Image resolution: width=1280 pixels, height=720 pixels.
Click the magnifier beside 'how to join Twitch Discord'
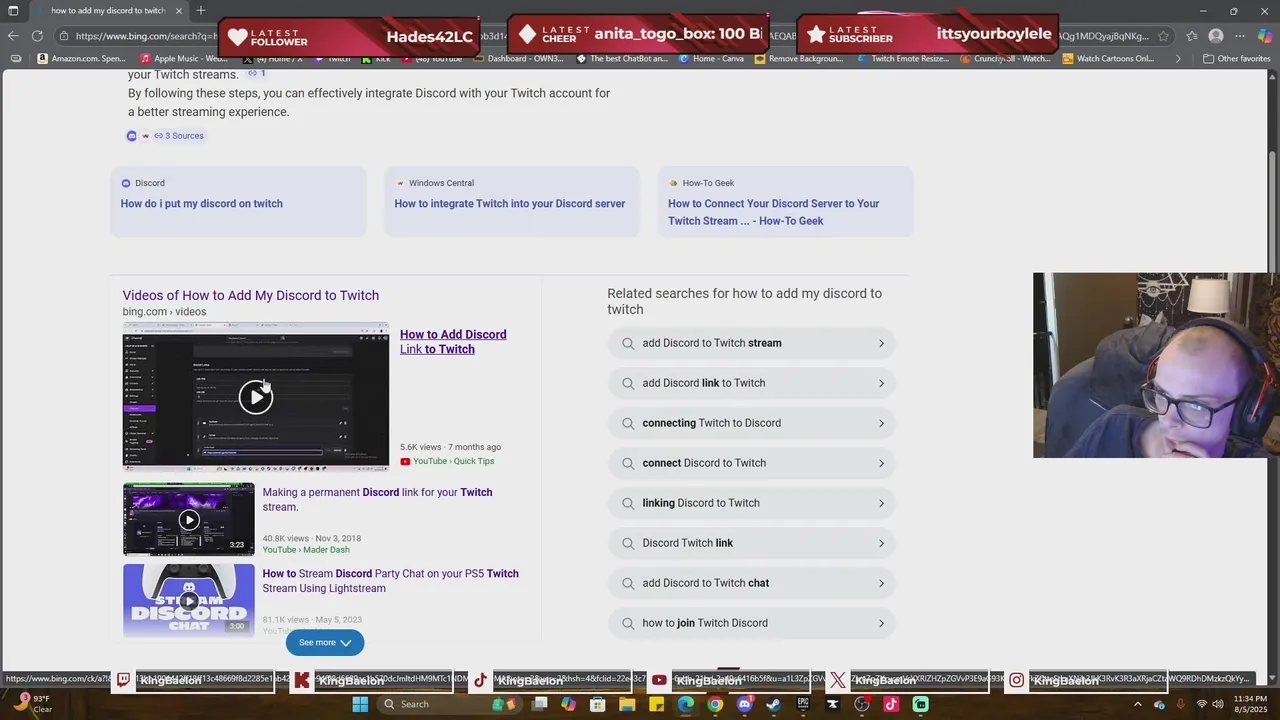(x=628, y=623)
